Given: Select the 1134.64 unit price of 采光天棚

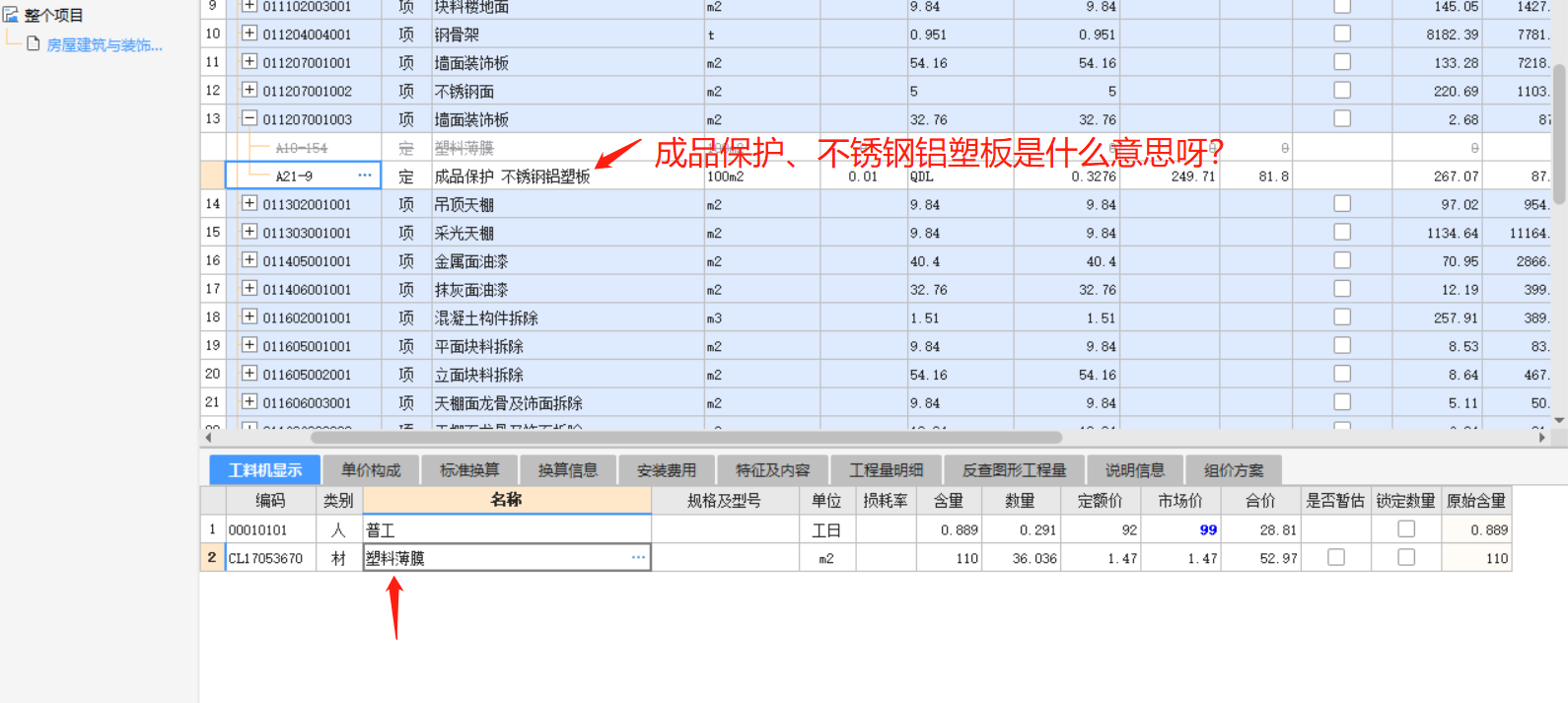Looking at the screenshot, I should click(1436, 234).
